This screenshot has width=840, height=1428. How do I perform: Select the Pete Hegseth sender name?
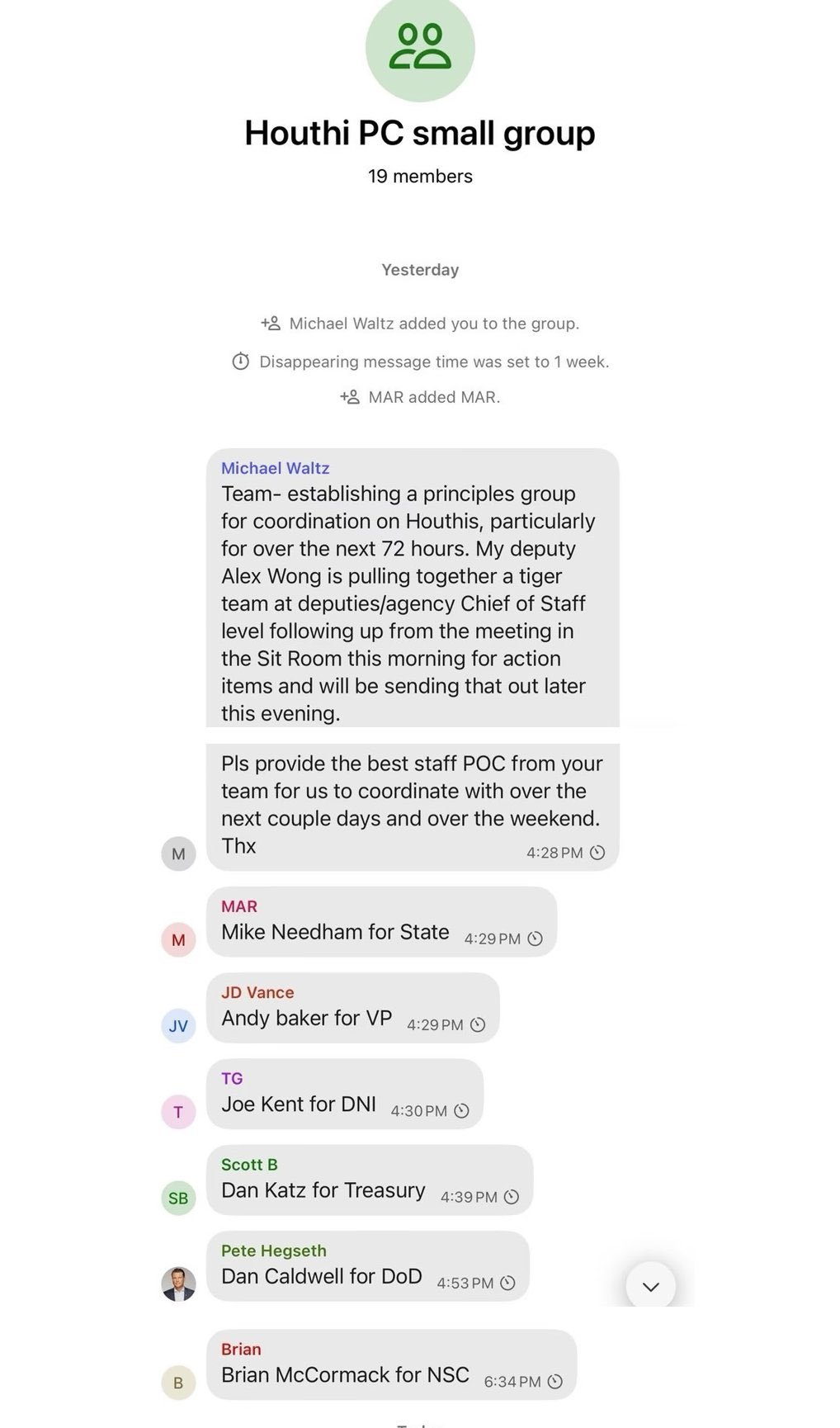click(273, 1251)
